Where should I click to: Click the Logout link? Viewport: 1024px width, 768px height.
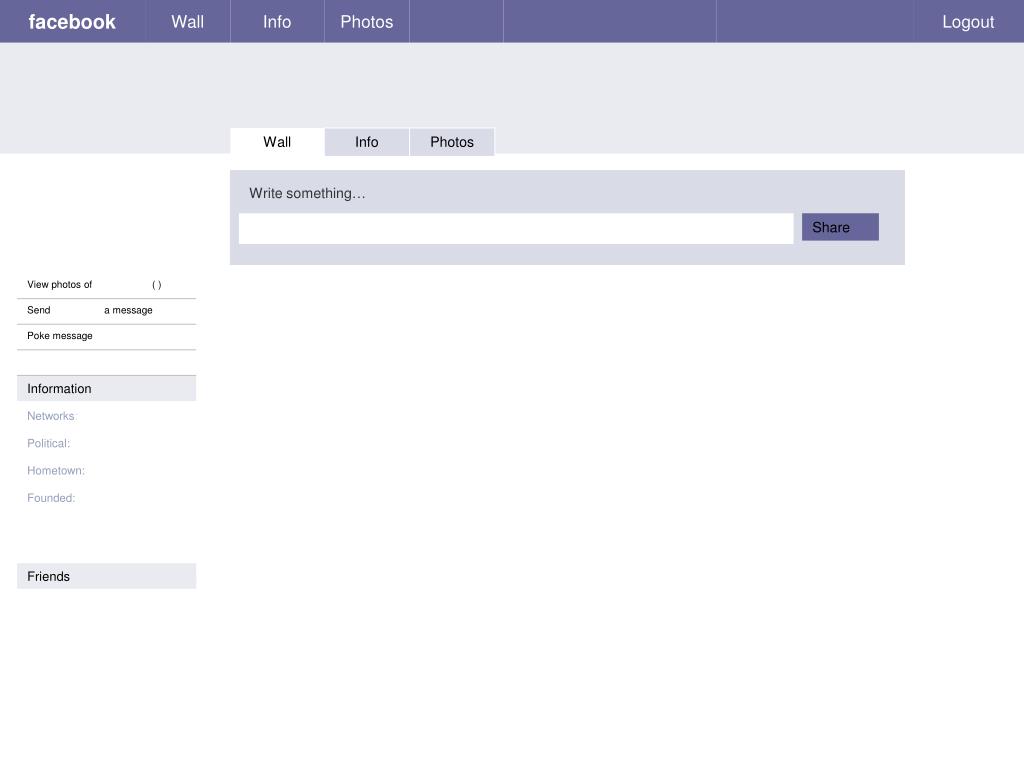tap(968, 22)
